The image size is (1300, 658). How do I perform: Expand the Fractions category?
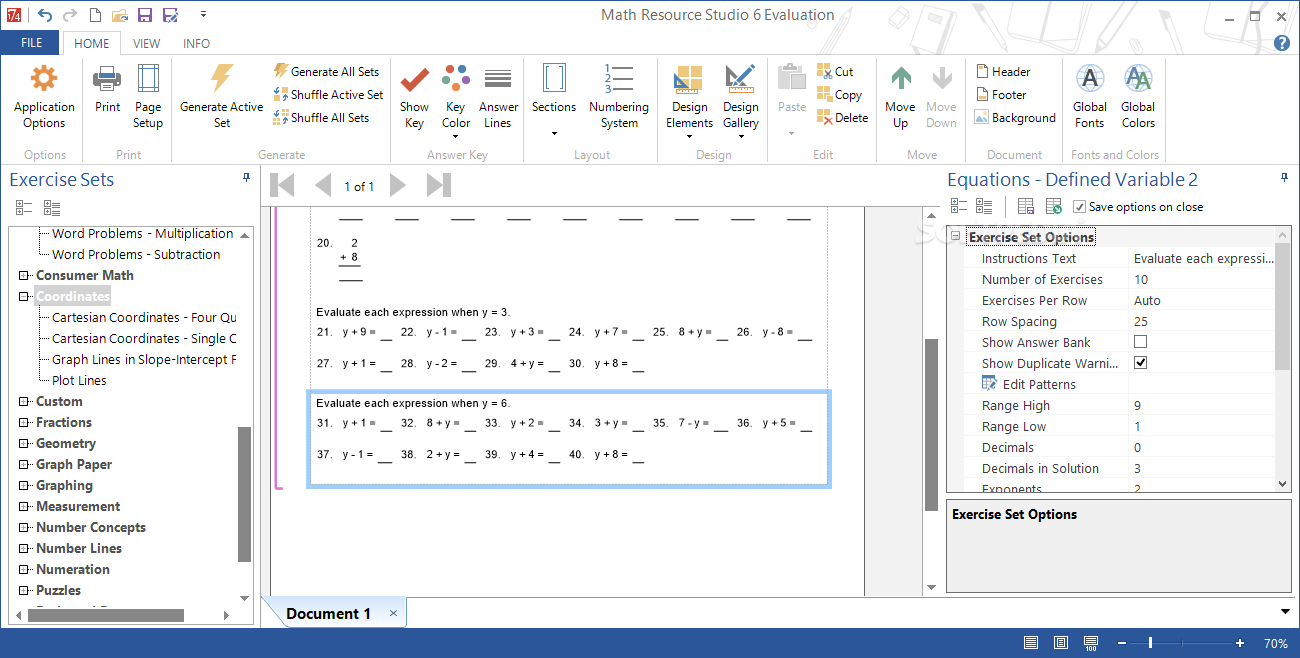tap(24, 422)
